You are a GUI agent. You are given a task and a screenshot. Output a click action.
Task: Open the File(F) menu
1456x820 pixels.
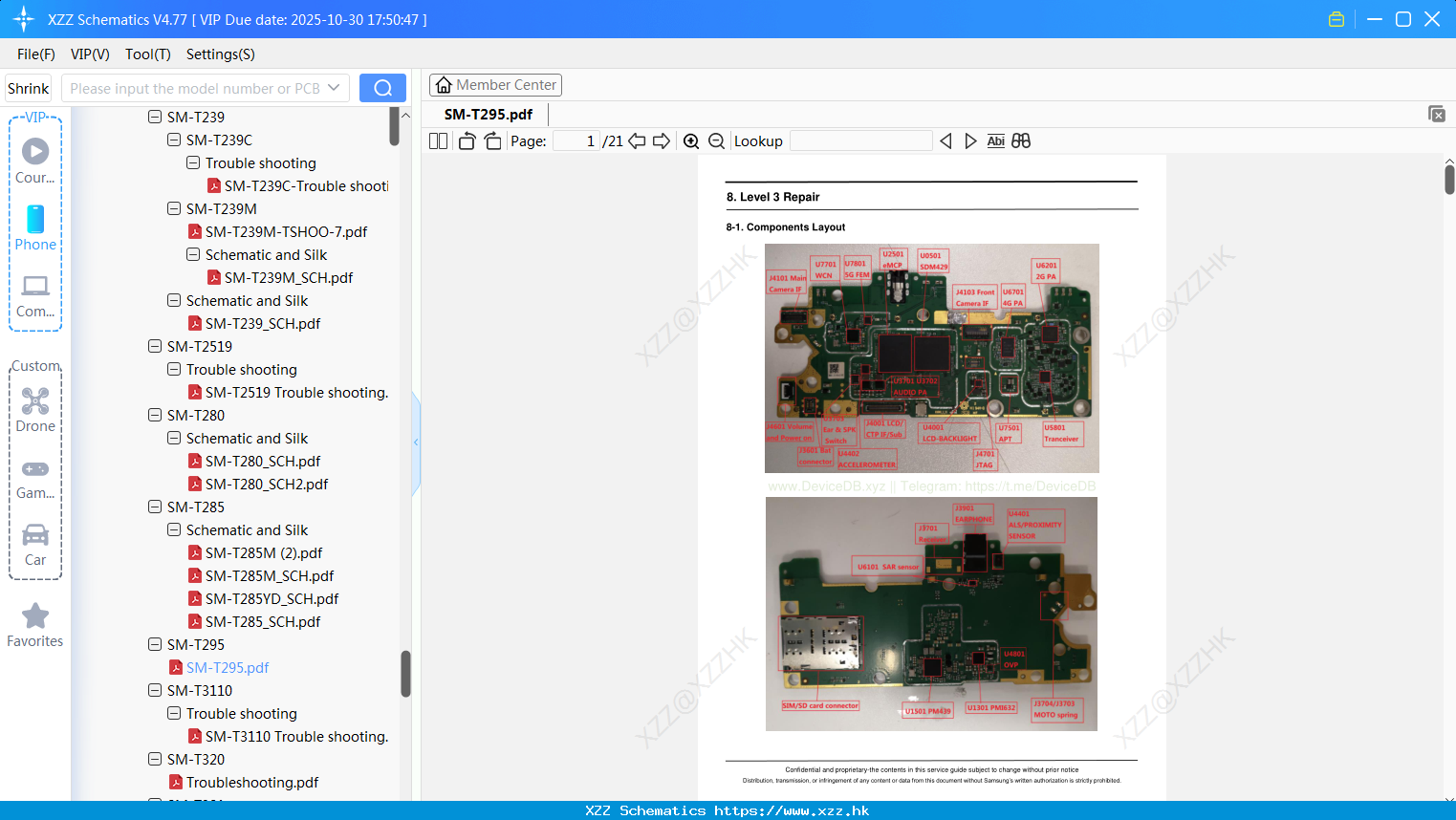[x=36, y=54]
